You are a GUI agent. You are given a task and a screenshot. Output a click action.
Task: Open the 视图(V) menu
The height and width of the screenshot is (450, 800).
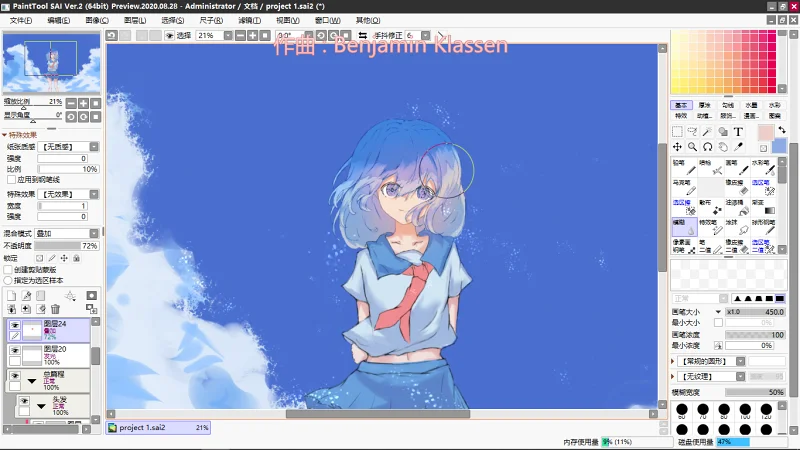click(x=288, y=20)
